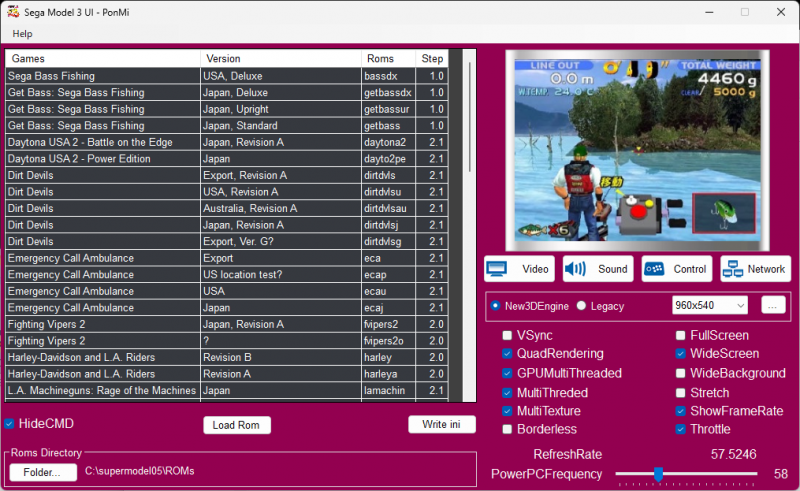The height and width of the screenshot is (491, 800).
Task: Toggle the MultiTexture checkbox
Action: coord(507,411)
